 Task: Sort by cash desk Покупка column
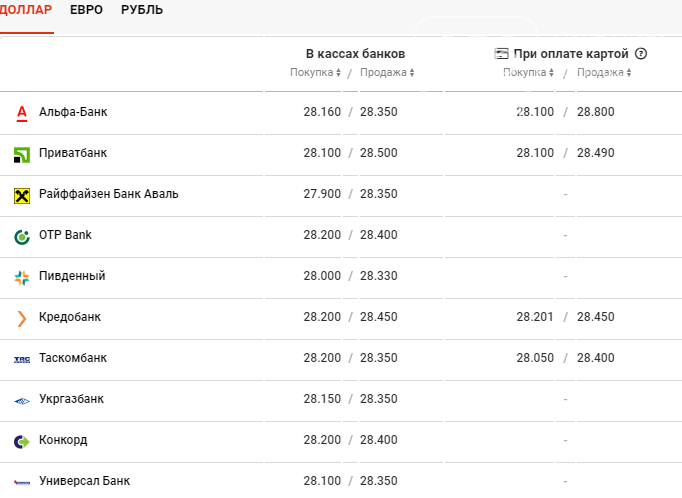315,72
